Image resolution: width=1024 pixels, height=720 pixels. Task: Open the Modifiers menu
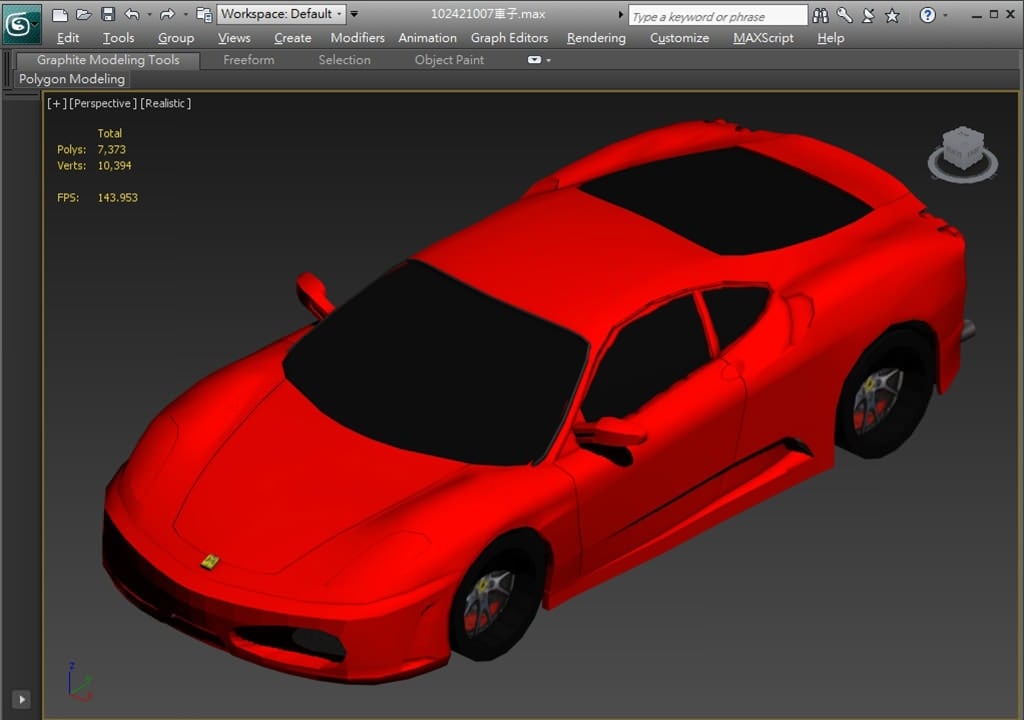tap(357, 38)
